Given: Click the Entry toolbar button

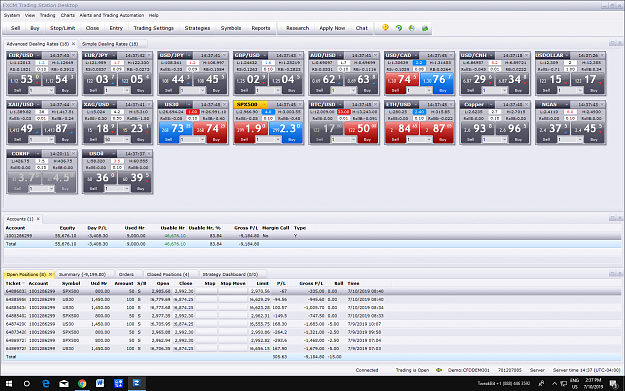Looking at the screenshot, I should tap(116, 28).
